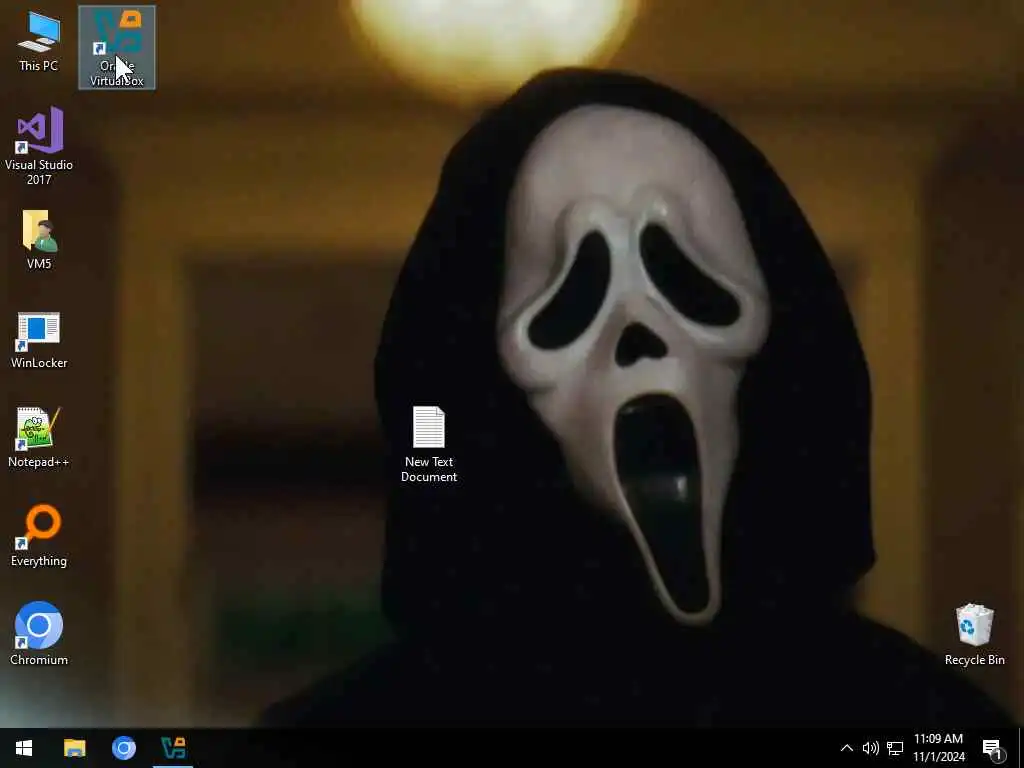
Task: Select the Recycle Bin icon
Action: pos(974,634)
